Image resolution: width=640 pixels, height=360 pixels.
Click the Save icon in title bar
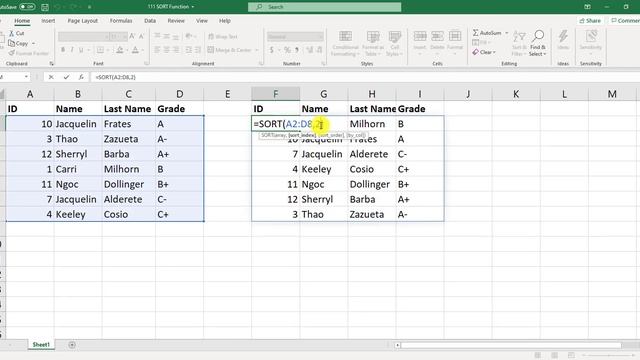tap(45, 7)
